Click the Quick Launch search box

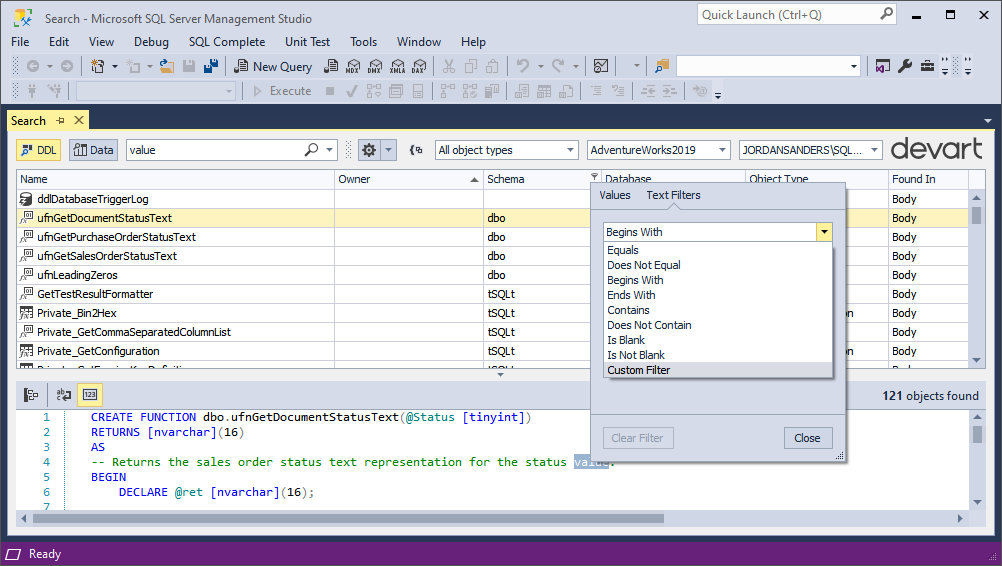pyautogui.click(x=796, y=15)
